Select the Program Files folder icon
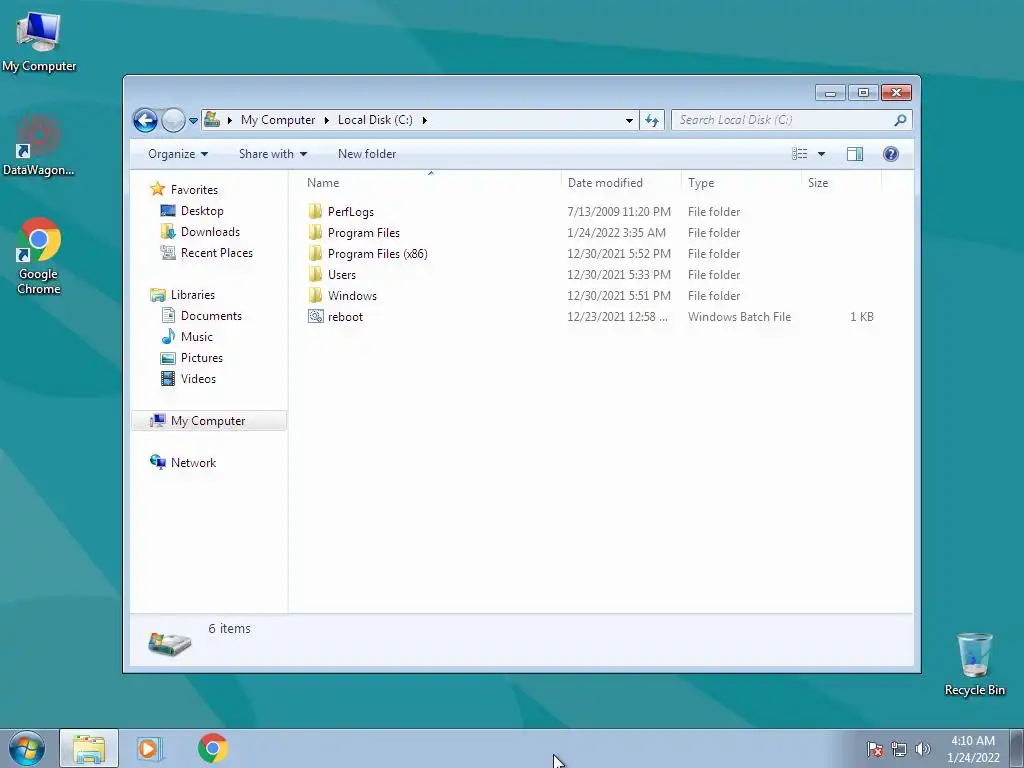This screenshot has height=768, width=1024. 315,232
